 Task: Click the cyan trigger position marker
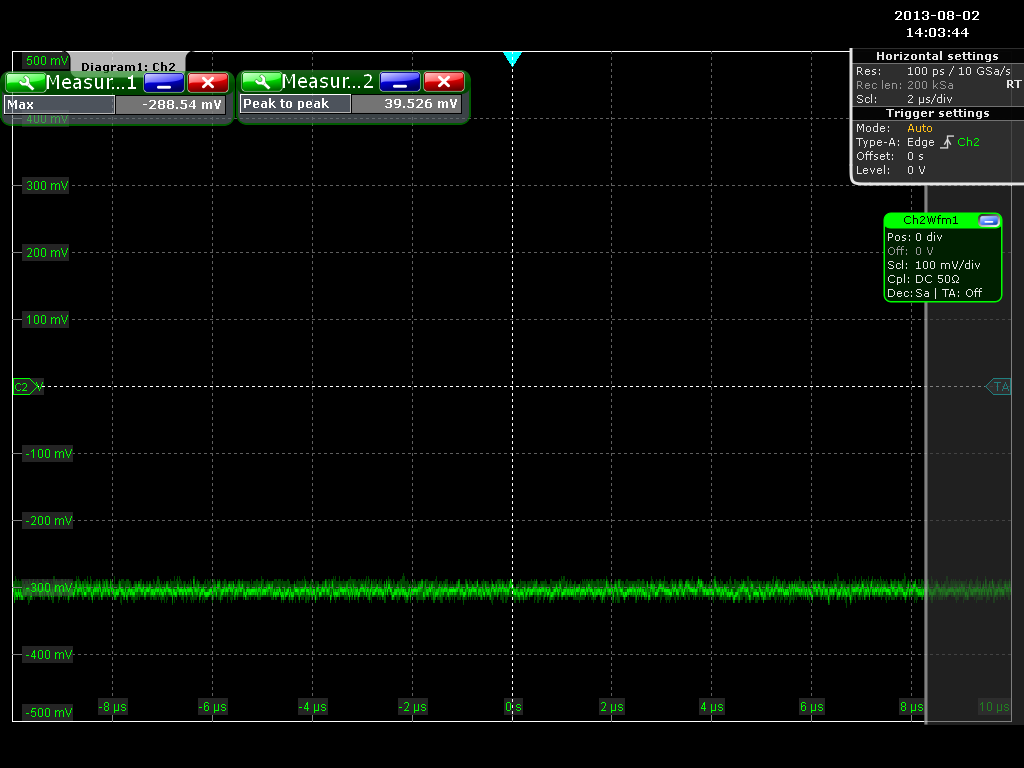512,59
